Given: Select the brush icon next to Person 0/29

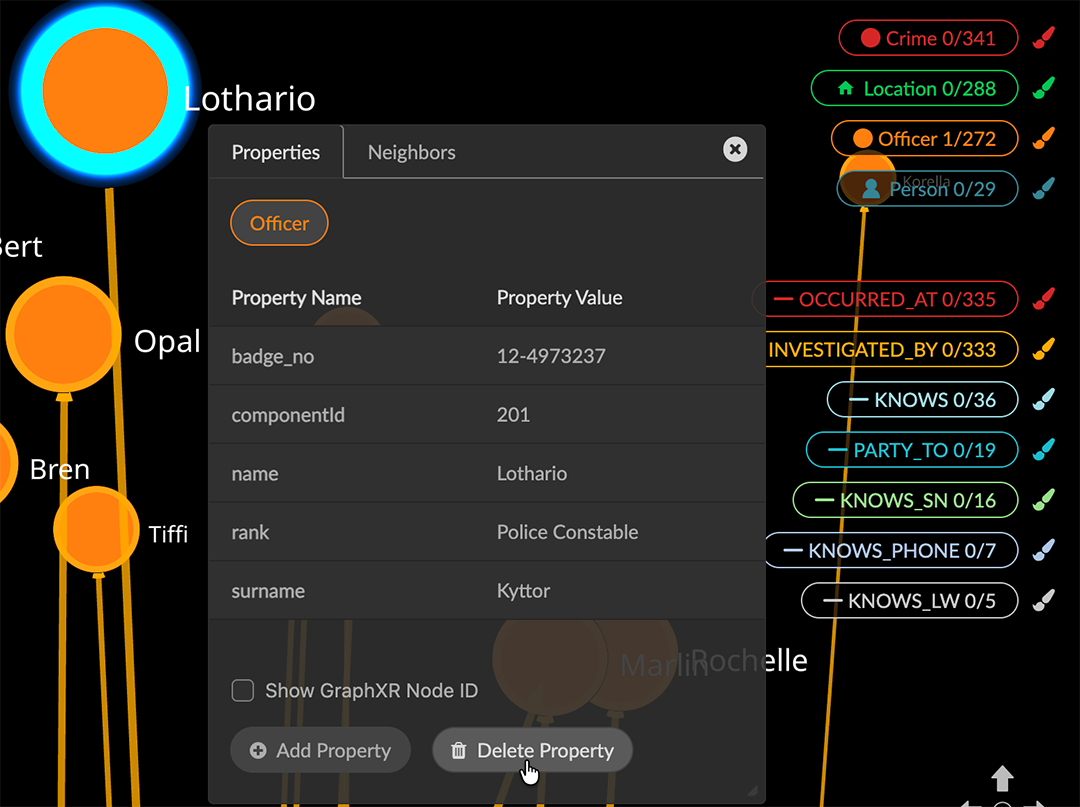Looking at the screenshot, I should click(1042, 188).
